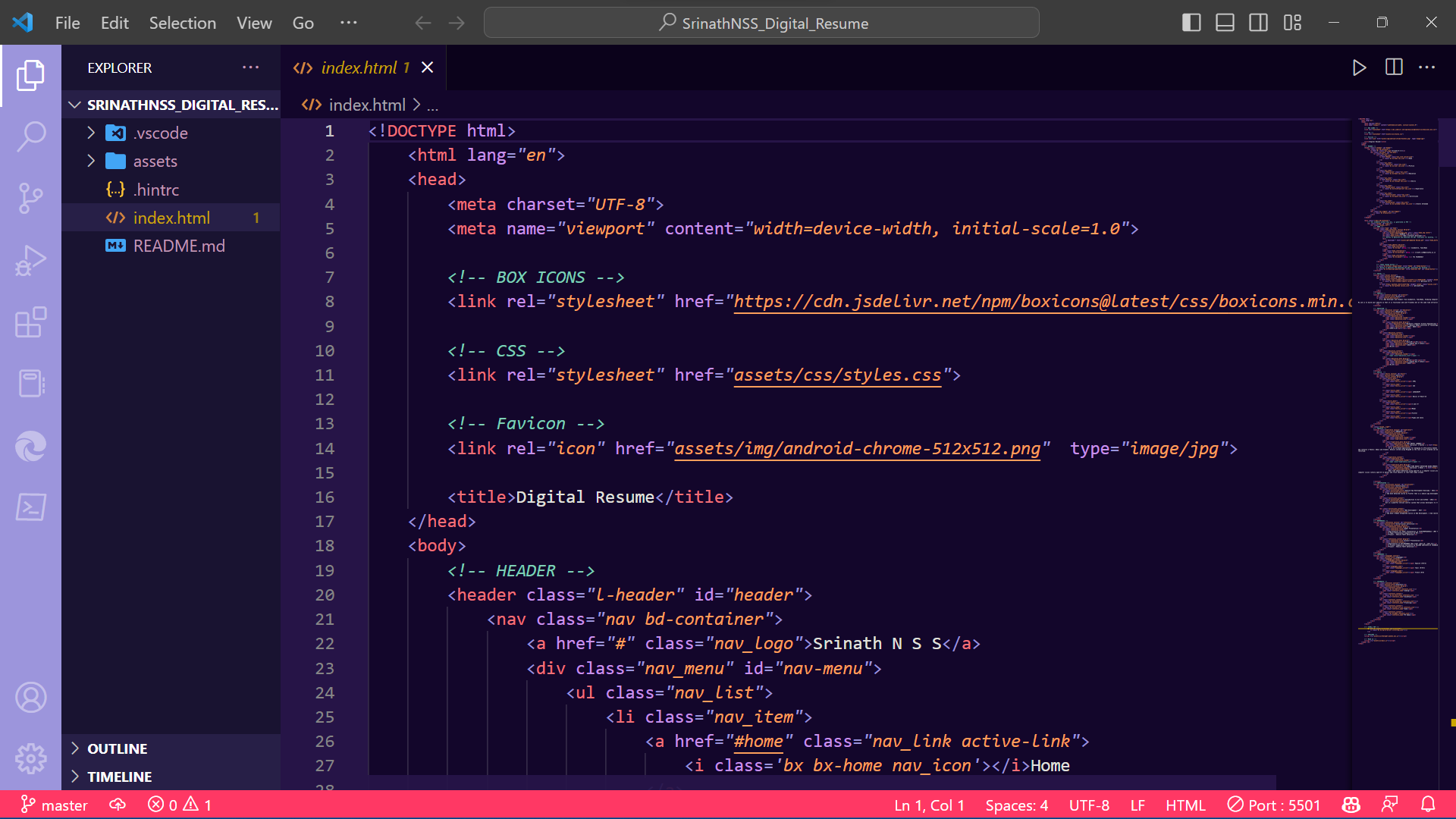Toggle the bottom panel visibility
1456x819 pixels.
click(1225, 22)
